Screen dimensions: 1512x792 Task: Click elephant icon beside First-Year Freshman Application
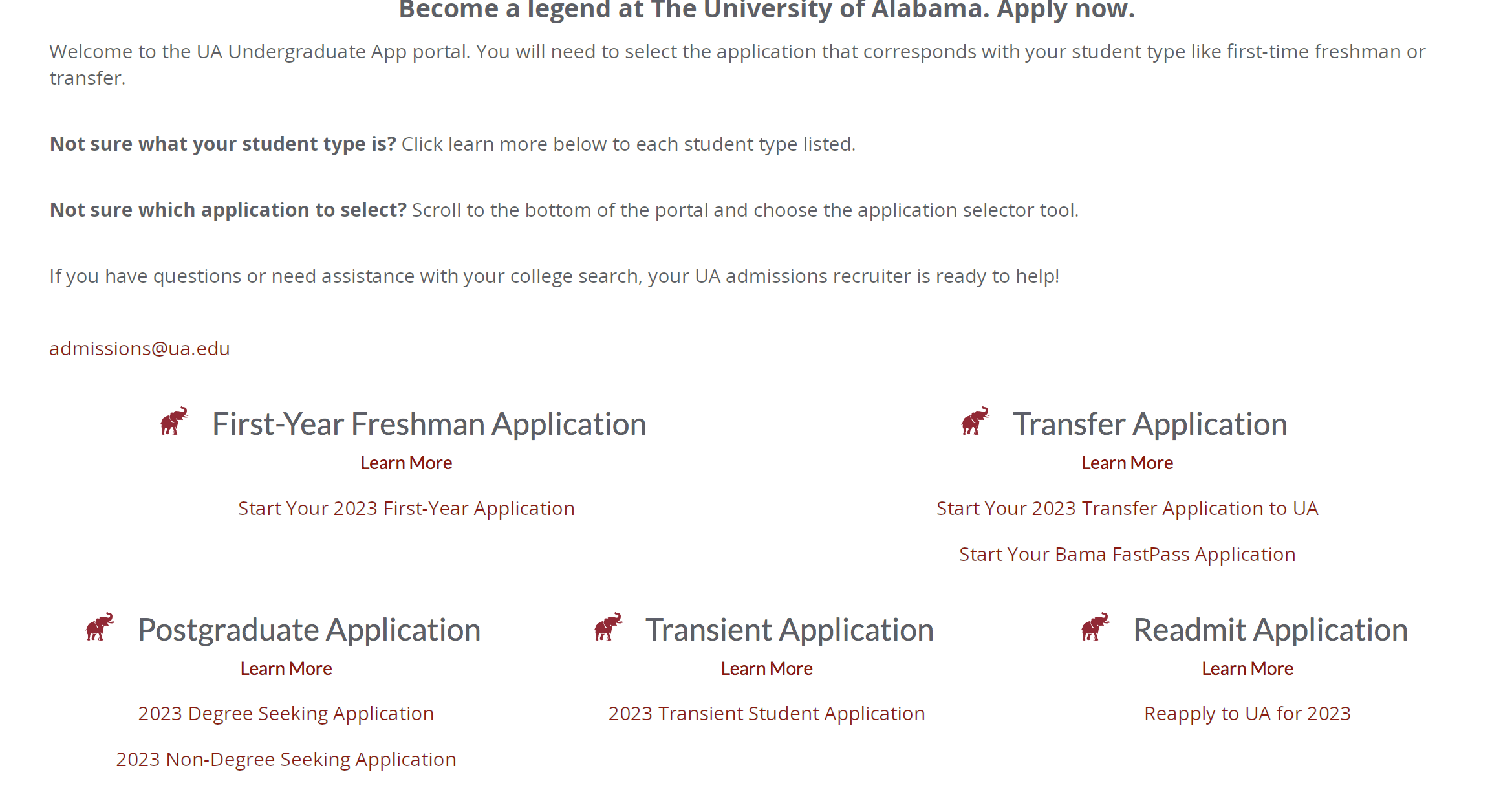[x=175, y=421]
